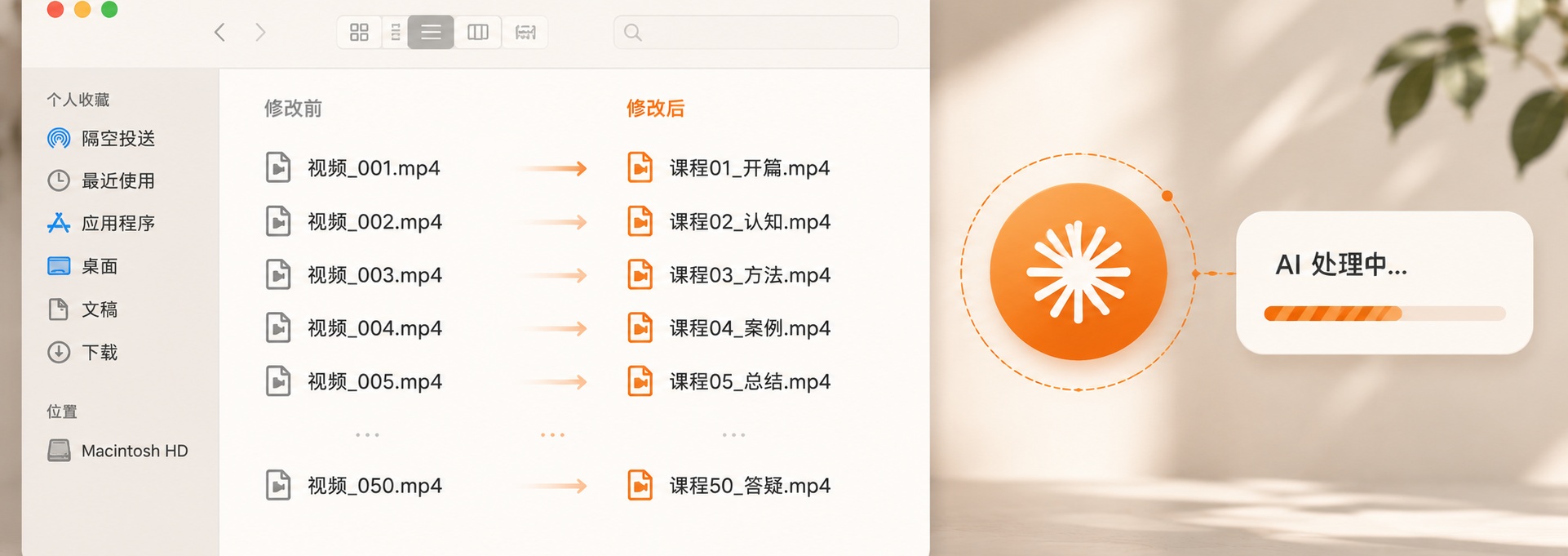Screen dimensions: 1568x556
Task: Click orange video icon of 课程50_答疑.mp4
Action: click(x=640, y=485)
